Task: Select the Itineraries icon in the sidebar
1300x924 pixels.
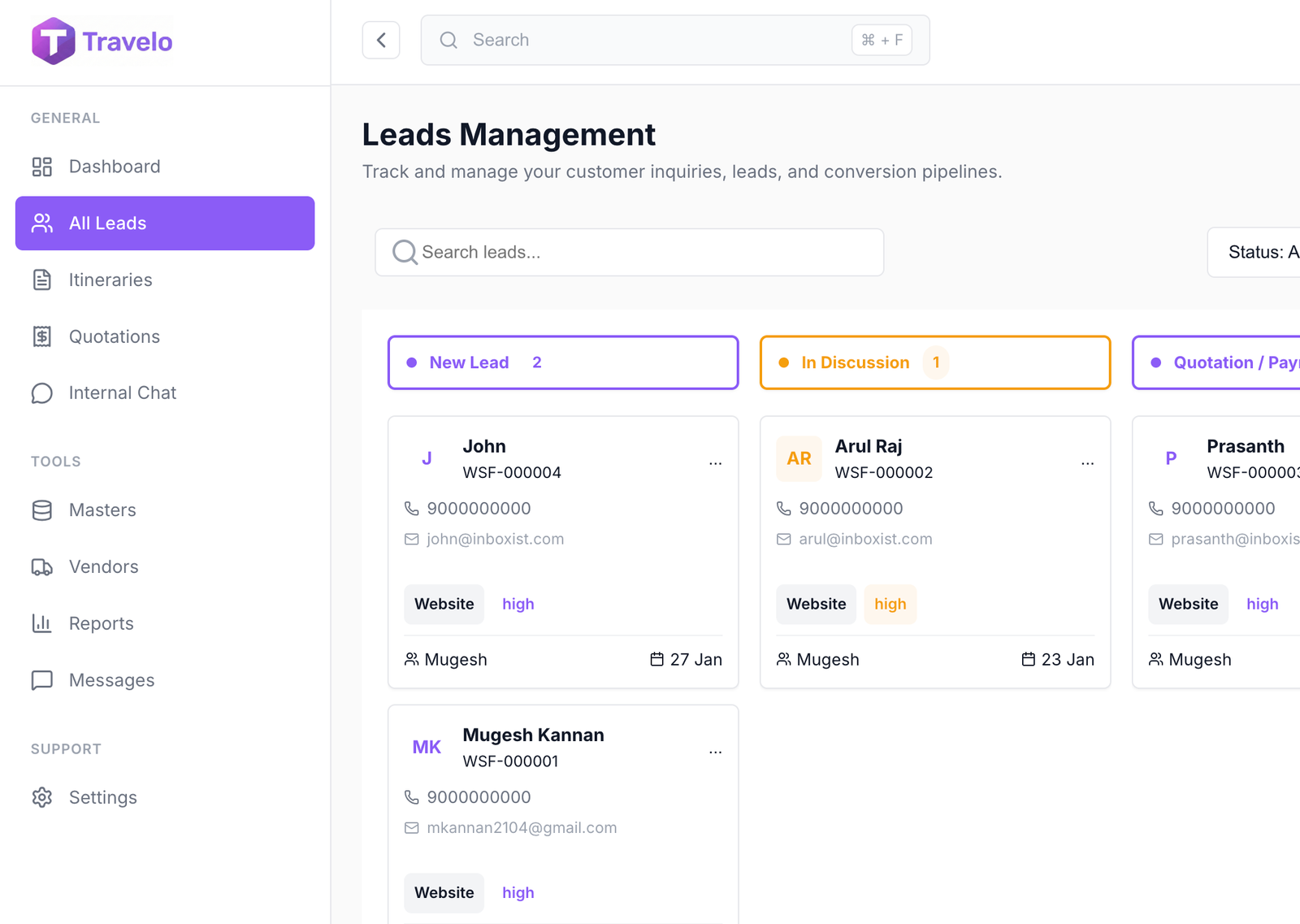Action: 42,280
